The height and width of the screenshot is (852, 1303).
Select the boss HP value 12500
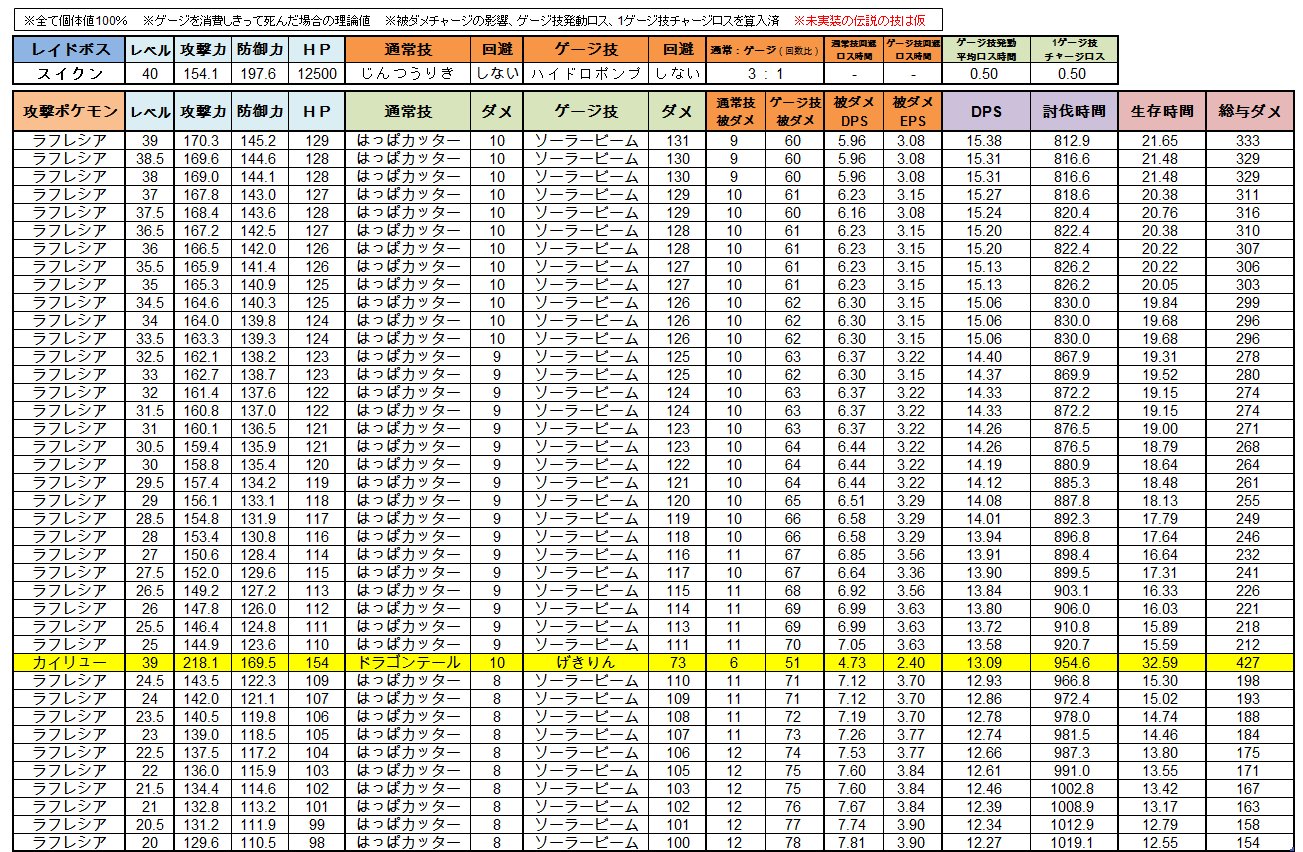point(316,74)
